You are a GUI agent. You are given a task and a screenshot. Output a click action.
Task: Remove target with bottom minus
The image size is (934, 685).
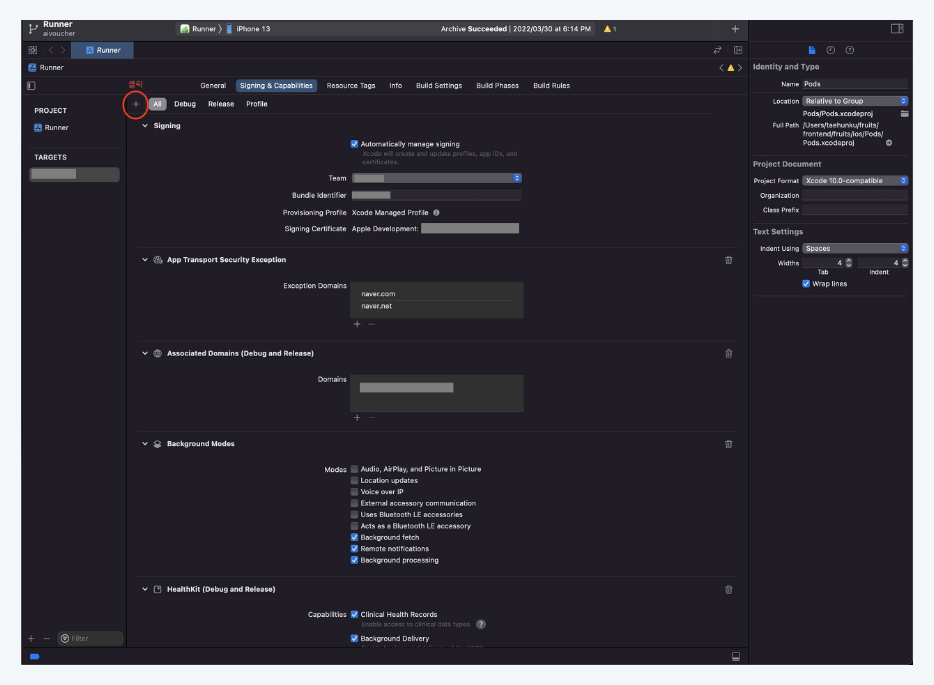(46, 639)
